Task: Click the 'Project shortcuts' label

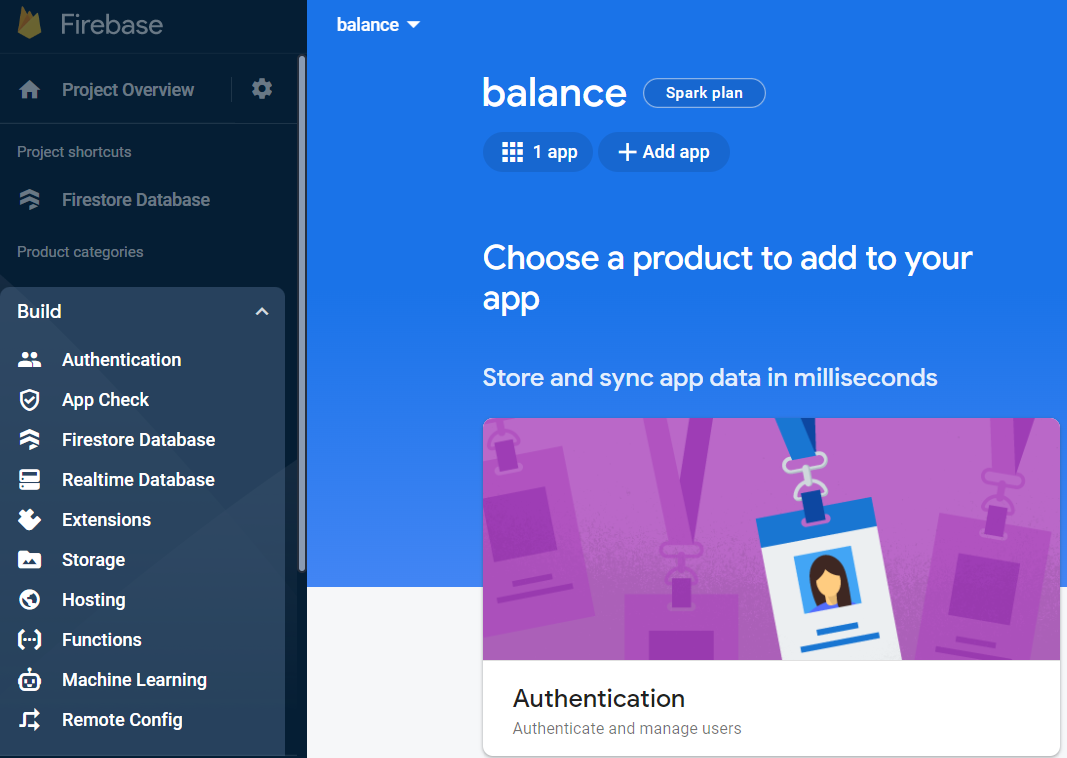Action: 74,152
